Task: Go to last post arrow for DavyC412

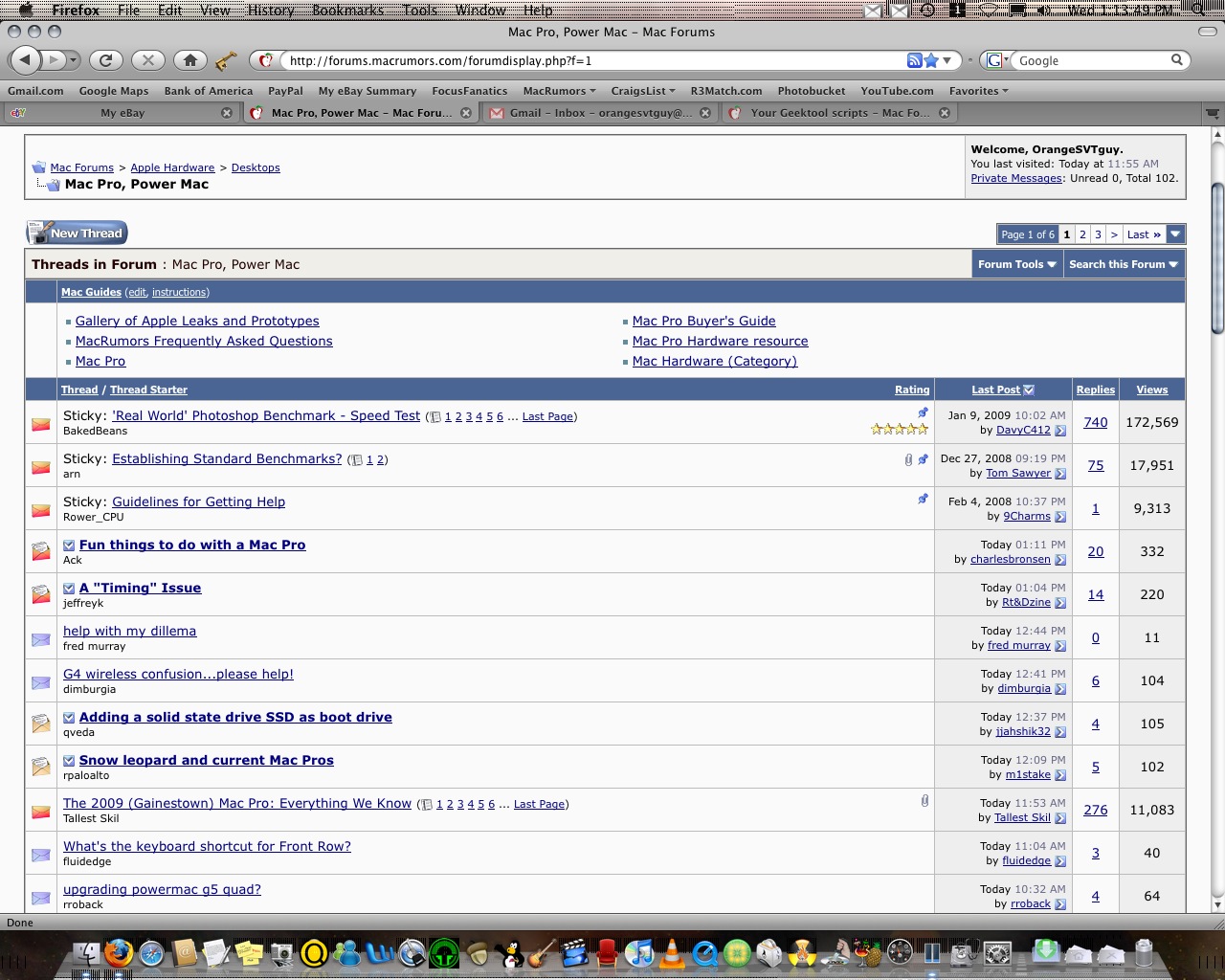Action: [x=1060, y=431]
